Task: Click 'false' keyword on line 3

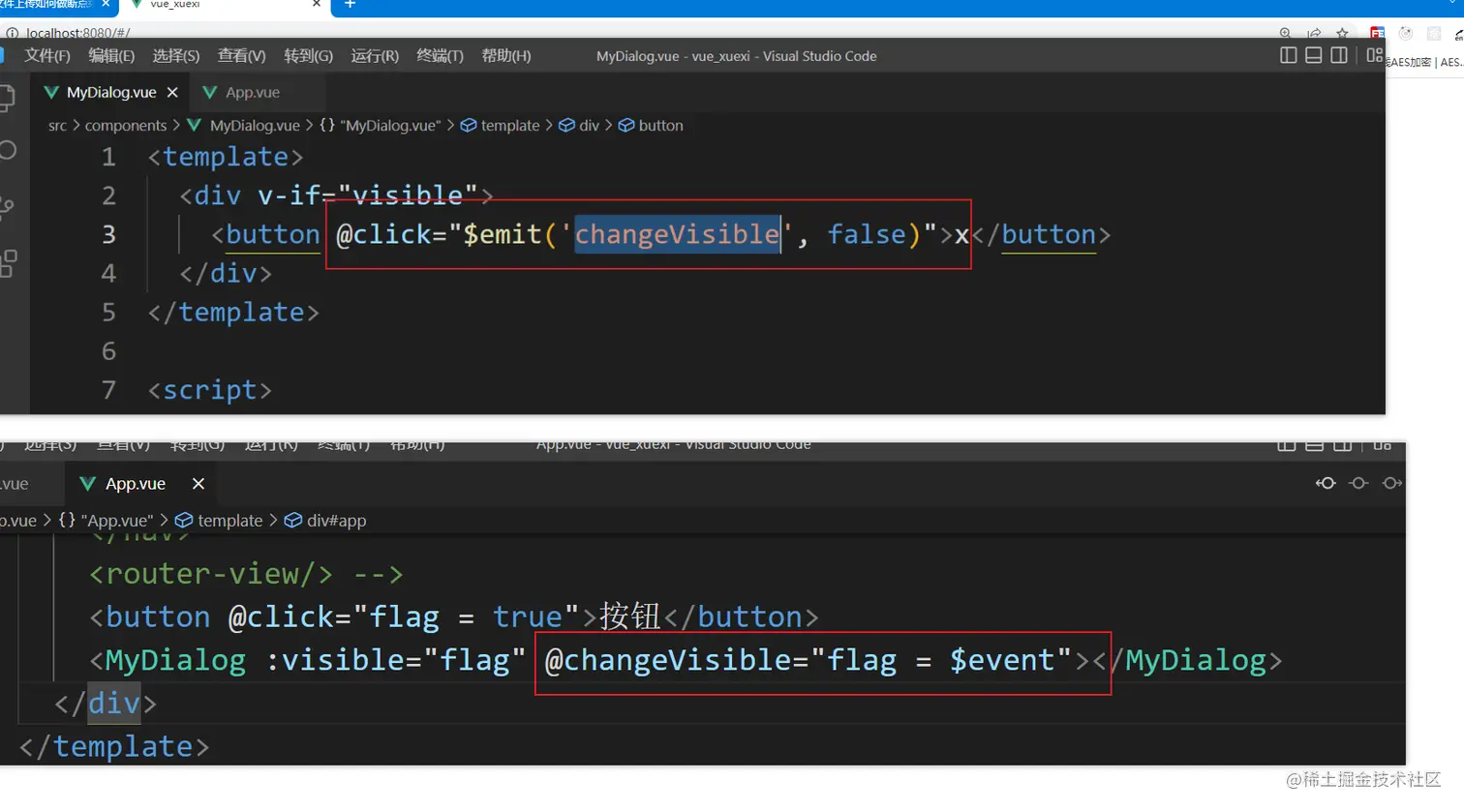Action: pos(867,234)
